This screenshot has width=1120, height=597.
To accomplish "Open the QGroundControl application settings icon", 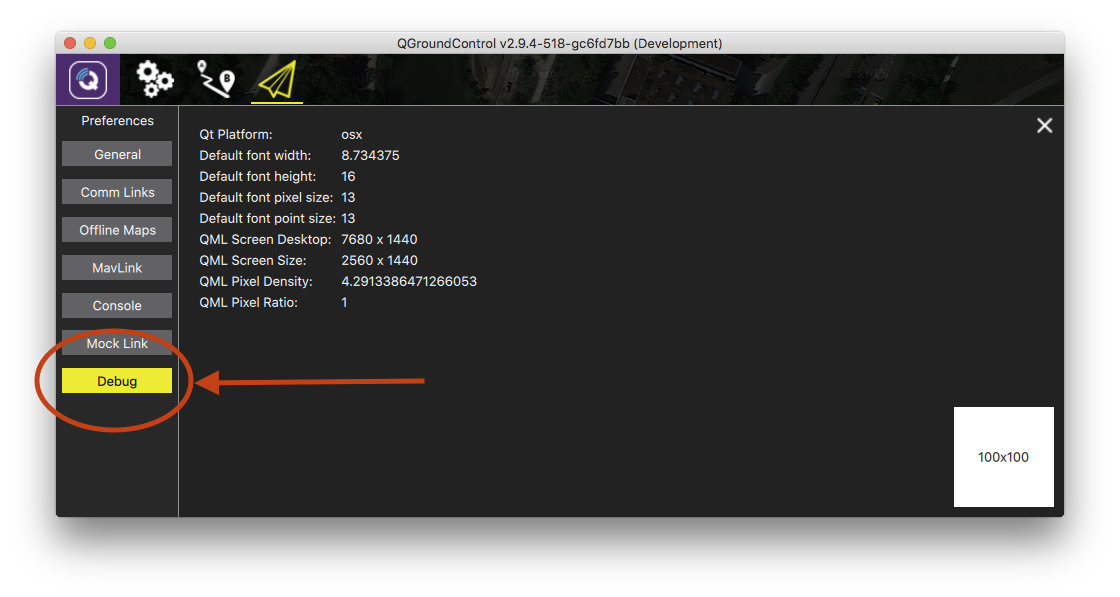I will coord(88,79).
